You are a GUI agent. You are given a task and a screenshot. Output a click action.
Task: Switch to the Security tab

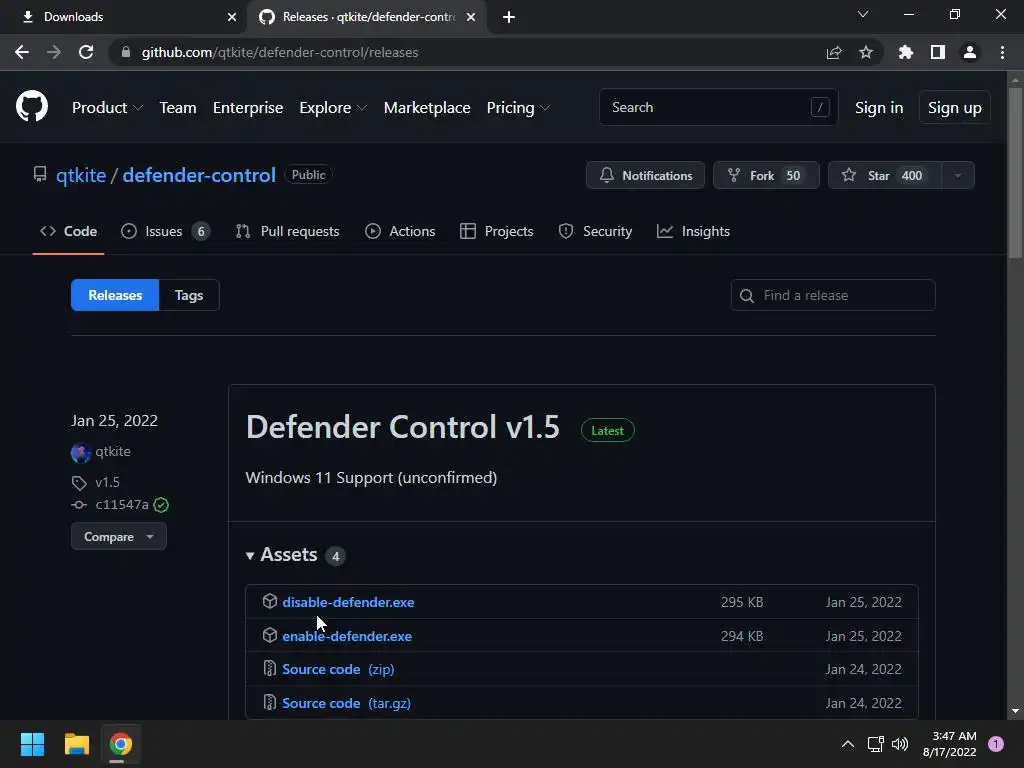595,231
